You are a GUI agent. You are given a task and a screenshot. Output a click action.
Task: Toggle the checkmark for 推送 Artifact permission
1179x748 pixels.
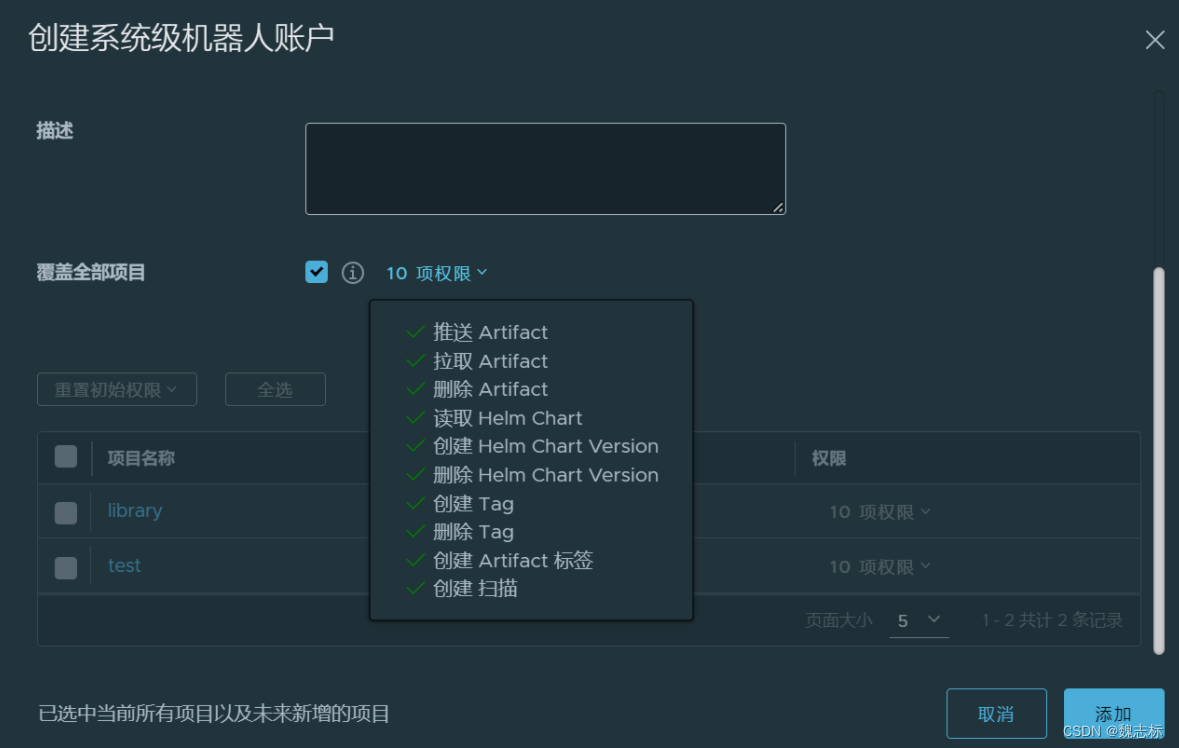(415, 332)
